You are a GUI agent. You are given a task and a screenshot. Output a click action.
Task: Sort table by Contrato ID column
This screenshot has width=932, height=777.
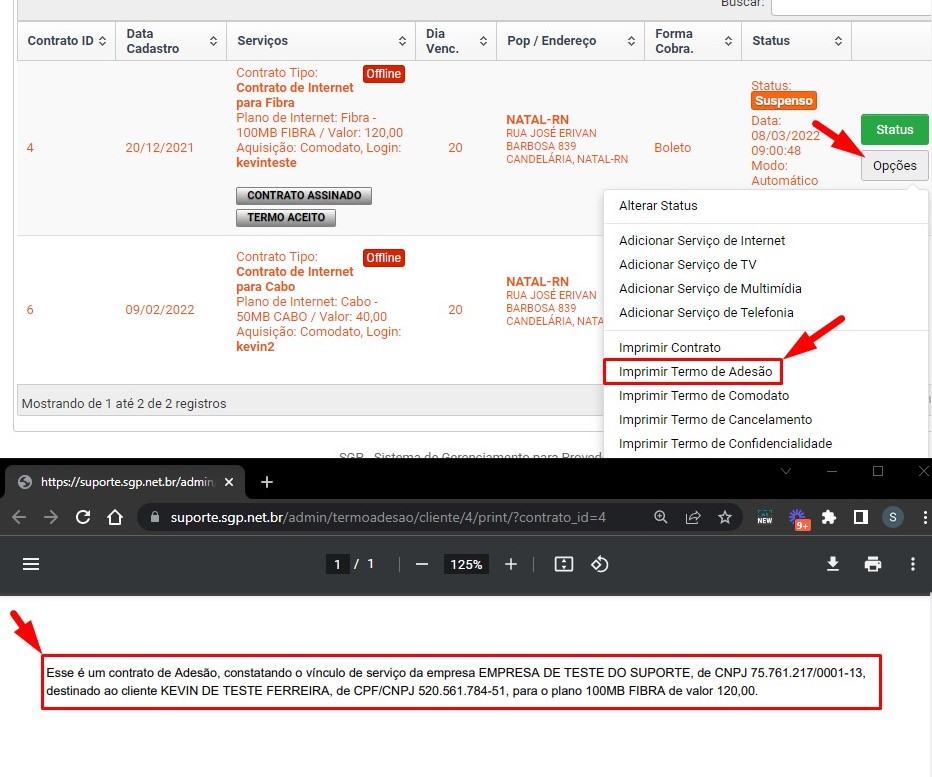pyautogui.click(x=67, y=41)
